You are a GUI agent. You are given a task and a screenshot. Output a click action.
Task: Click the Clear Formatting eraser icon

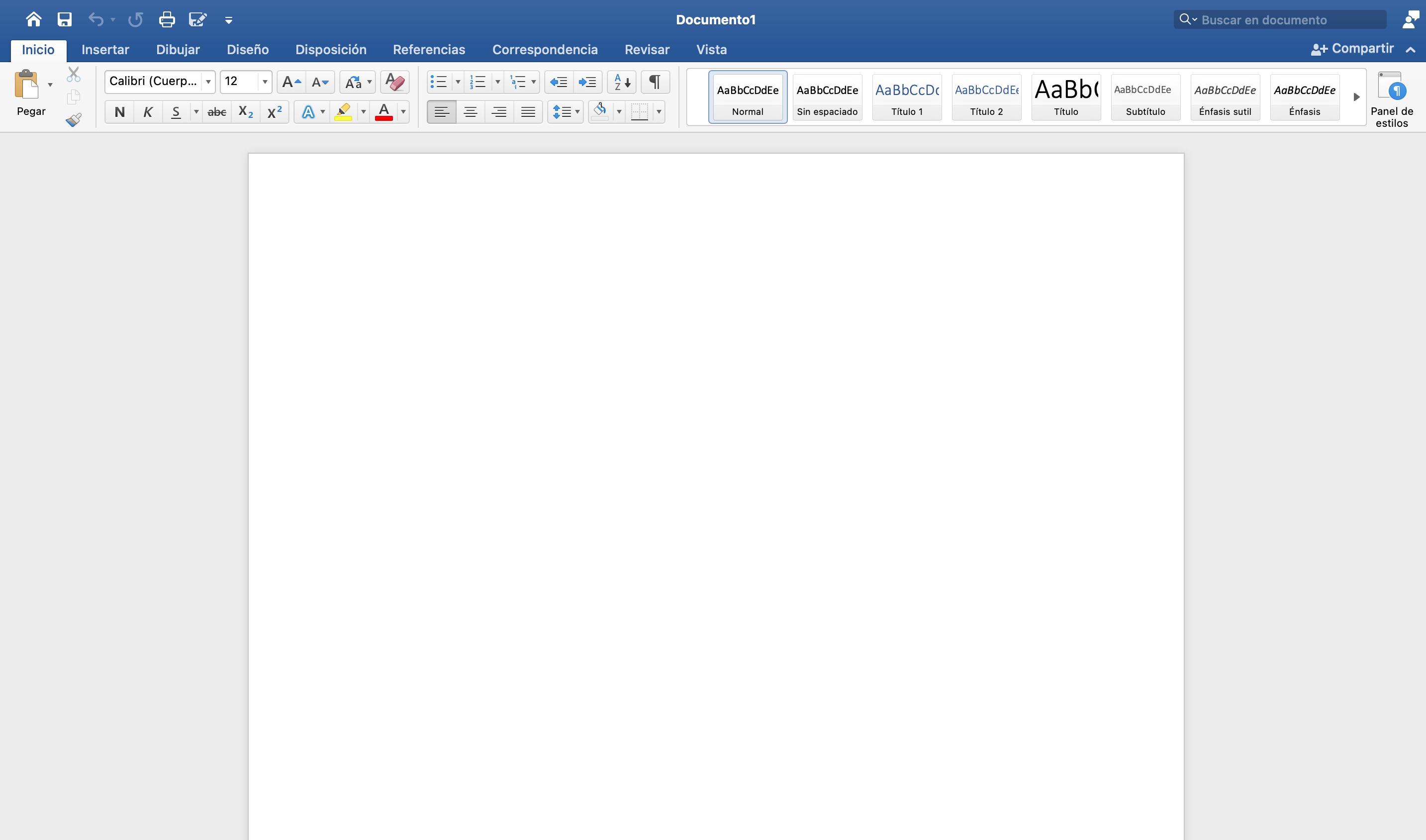pos(394,82)
